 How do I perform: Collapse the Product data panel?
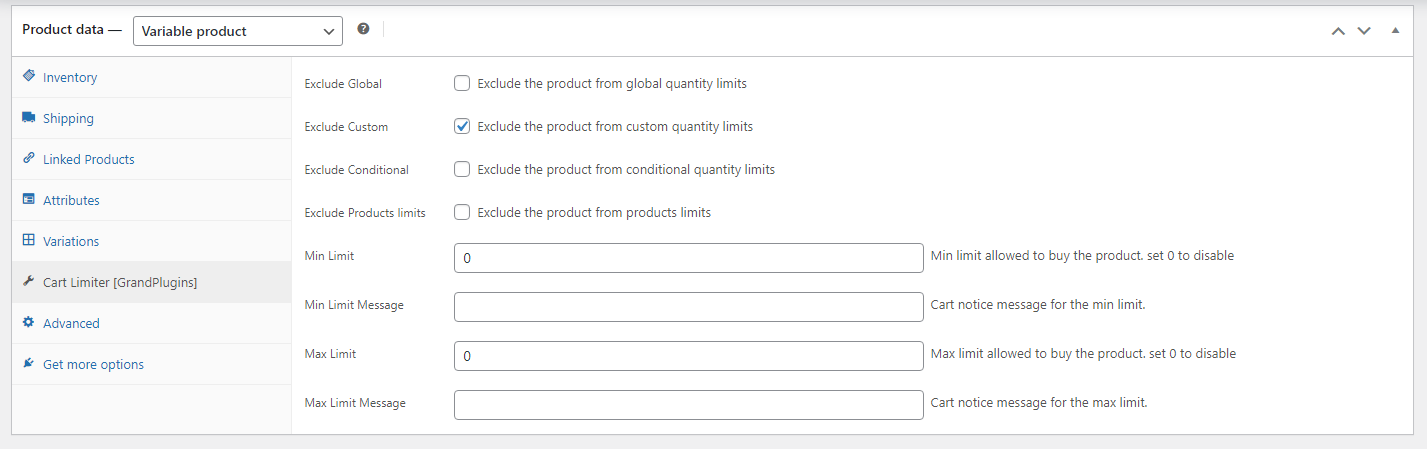(1395, 31)
